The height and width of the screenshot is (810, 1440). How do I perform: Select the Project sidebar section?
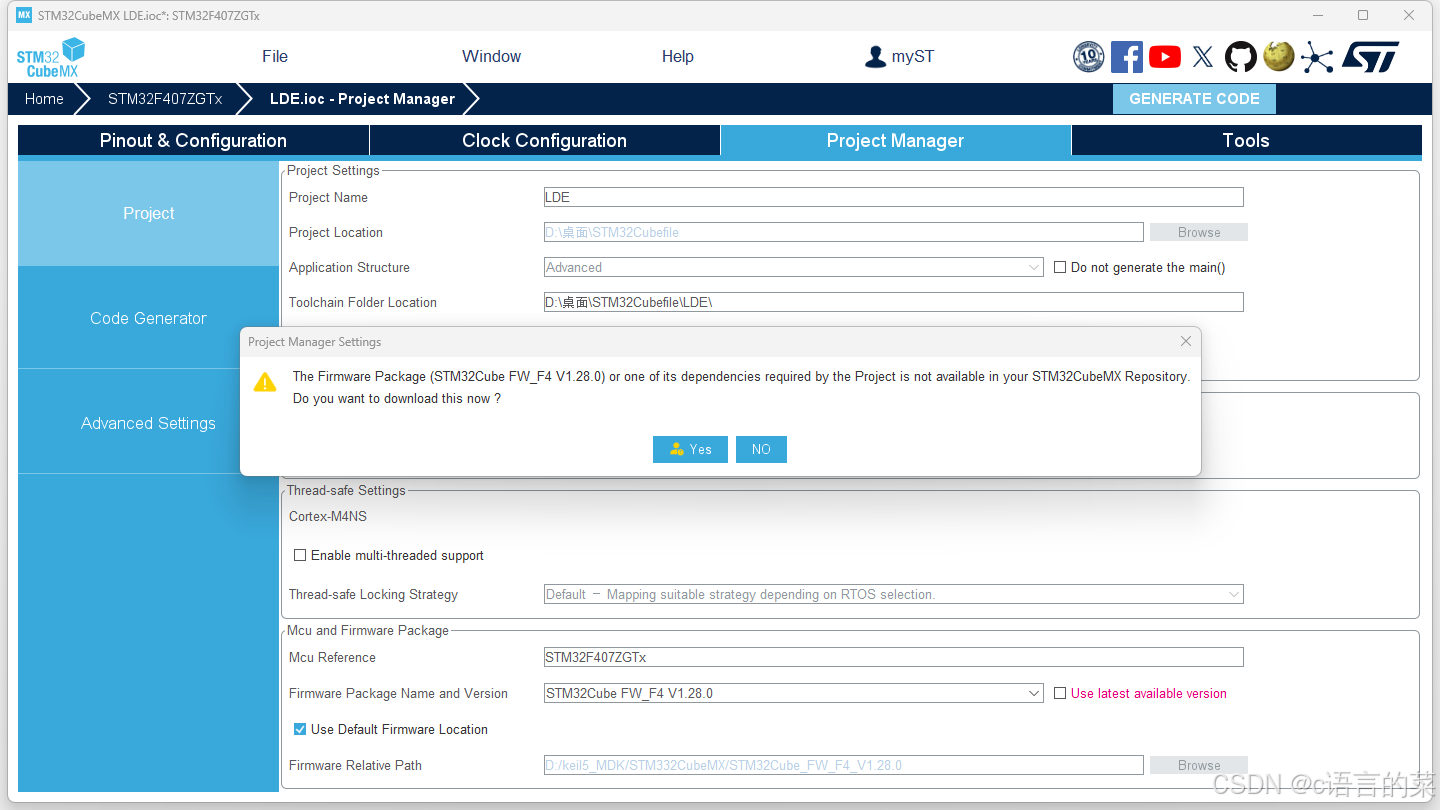pos(148,213)
